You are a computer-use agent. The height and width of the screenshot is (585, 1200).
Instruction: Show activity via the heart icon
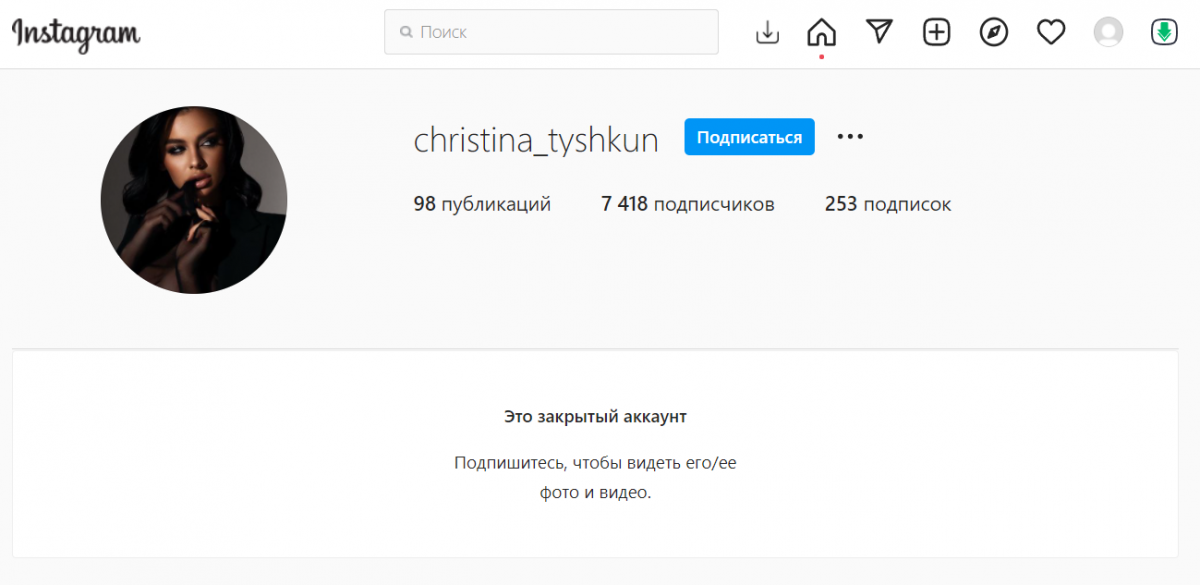(x=1050, y=32)
